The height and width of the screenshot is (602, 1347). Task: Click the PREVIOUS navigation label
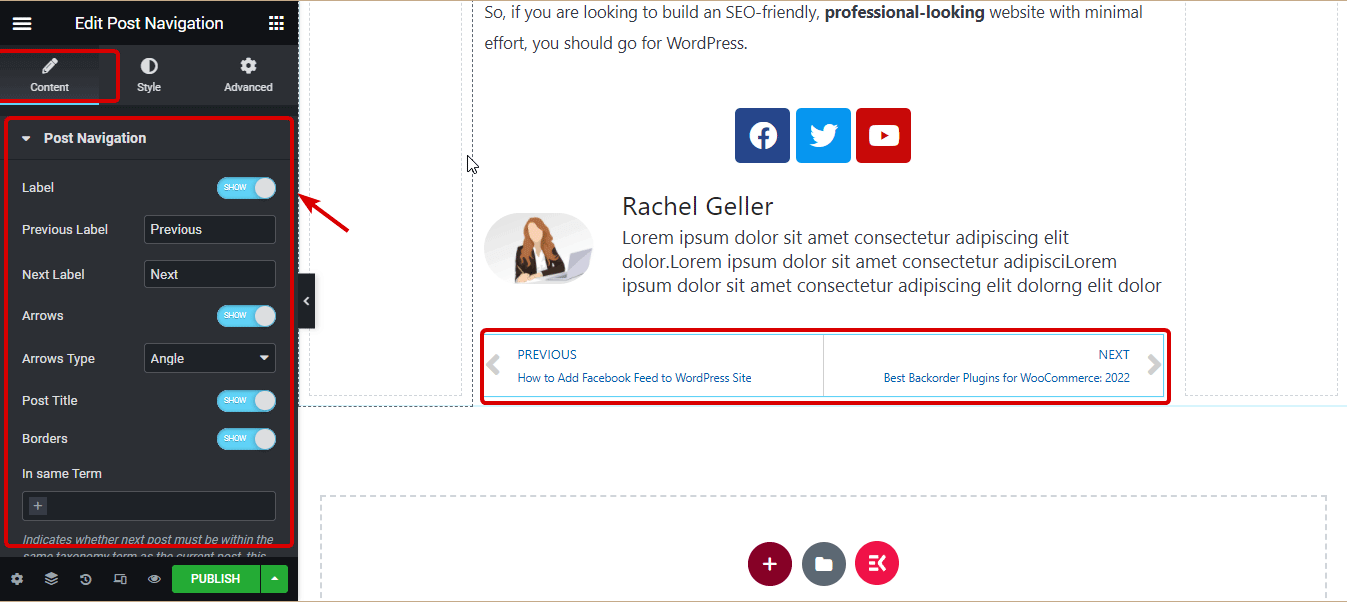click(547, 354)
